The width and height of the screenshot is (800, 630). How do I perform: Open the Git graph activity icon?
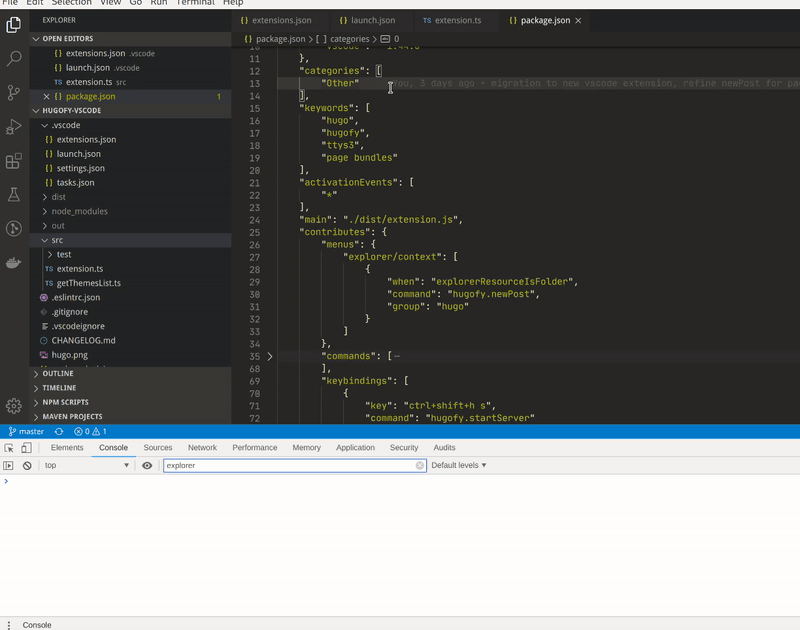coord(14,228)
